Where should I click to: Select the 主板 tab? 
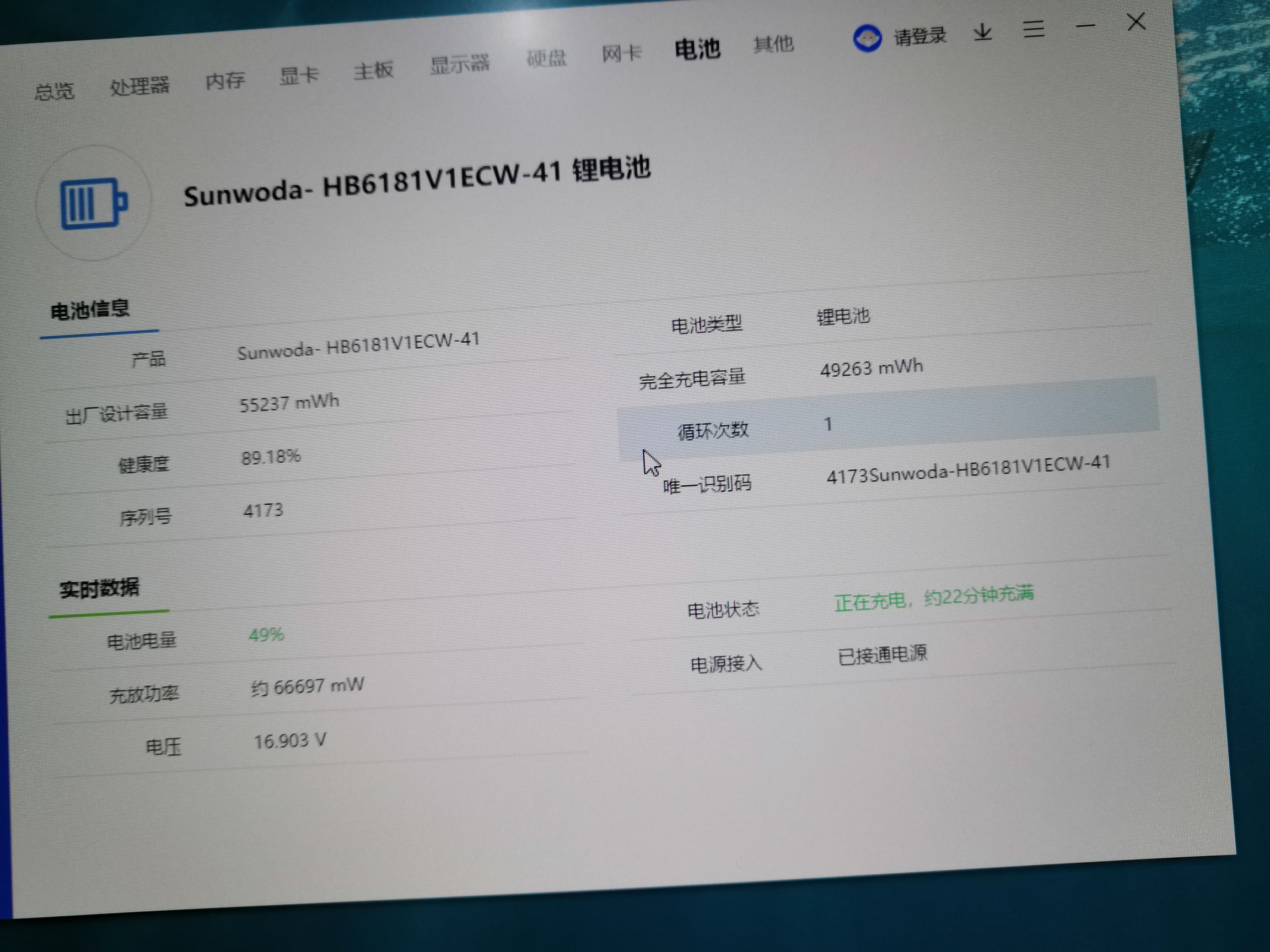(x=374, y=71)
